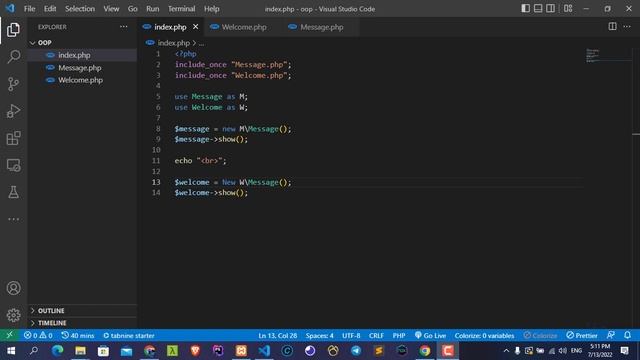Open the Run and Debug view
The image size is (640, 360).
point(13,111)
